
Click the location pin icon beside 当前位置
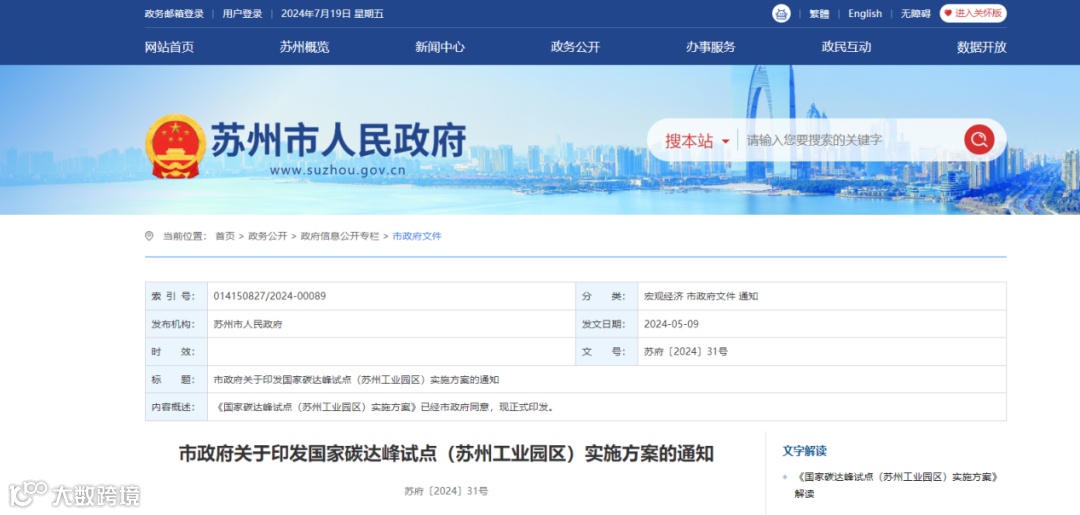point(149,236)
